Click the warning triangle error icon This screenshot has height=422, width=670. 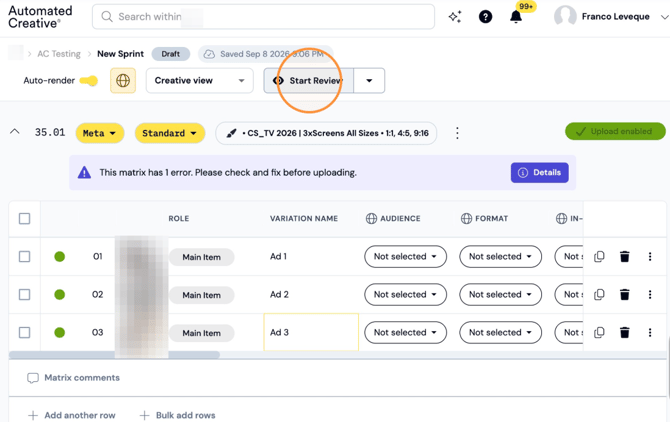pyautogui.click(x=84, y=173)
